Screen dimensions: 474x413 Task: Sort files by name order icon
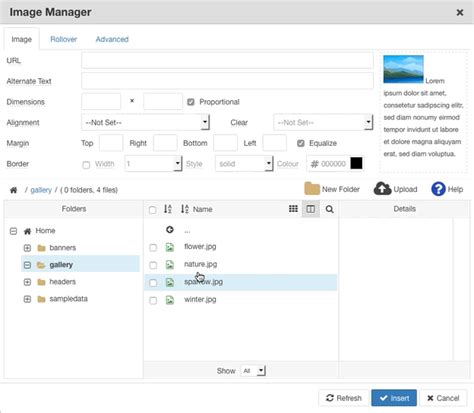[x=185, y=209]
